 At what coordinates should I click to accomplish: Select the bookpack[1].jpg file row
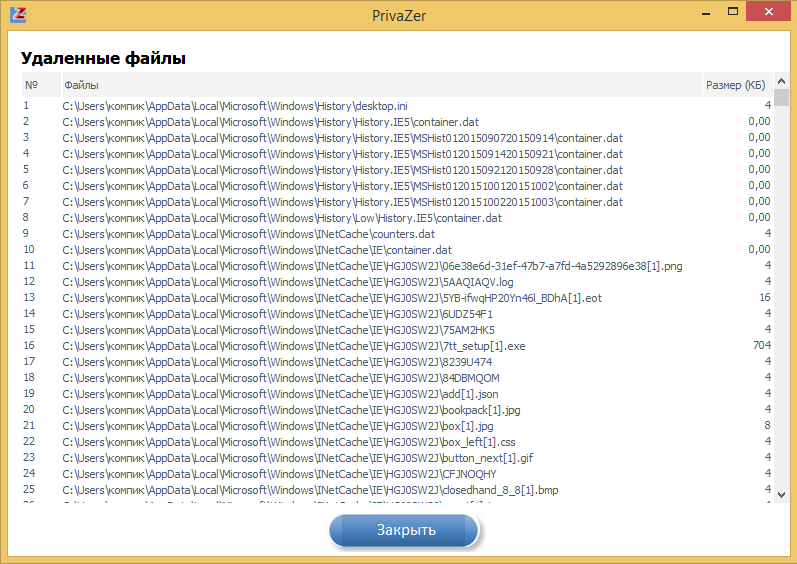397,410
